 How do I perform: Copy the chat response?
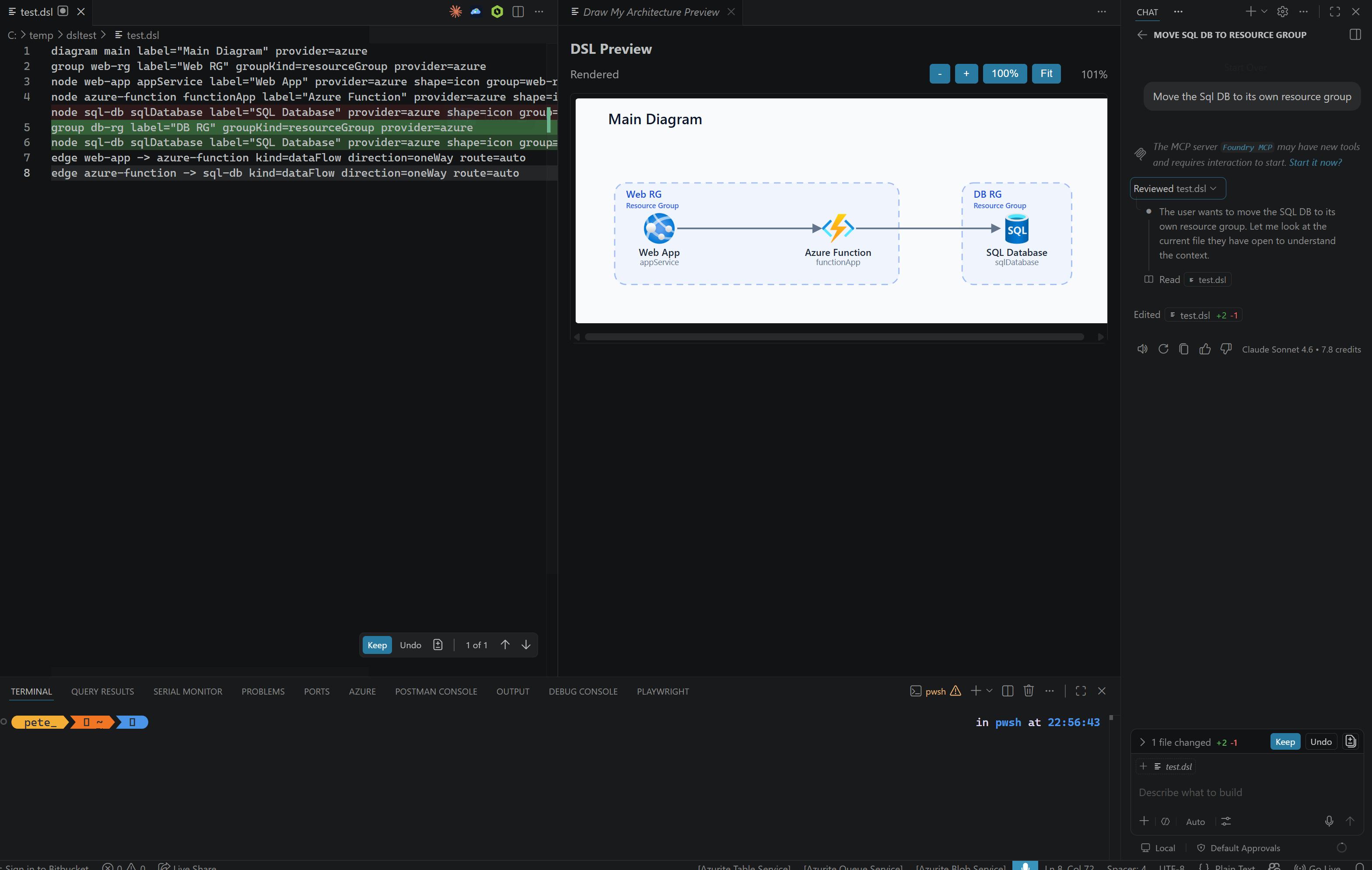click(x=1184, y=349)
